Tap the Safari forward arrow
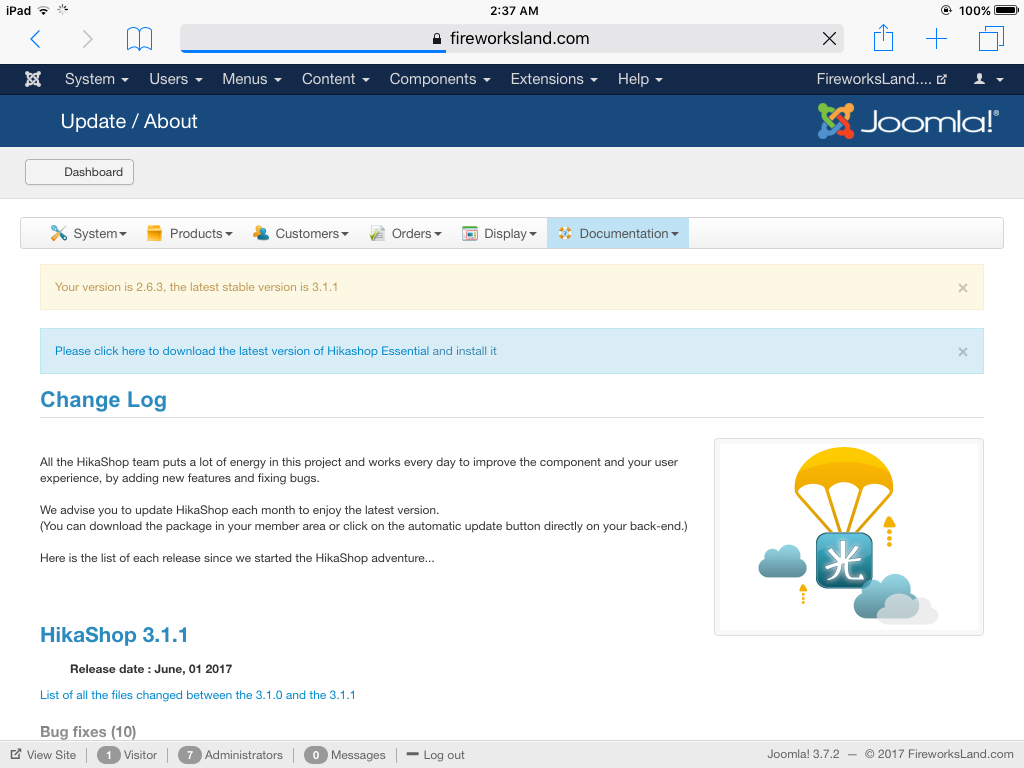Image resolution: width=1024 pixels, height=768 pixels. tap(87, 39)
